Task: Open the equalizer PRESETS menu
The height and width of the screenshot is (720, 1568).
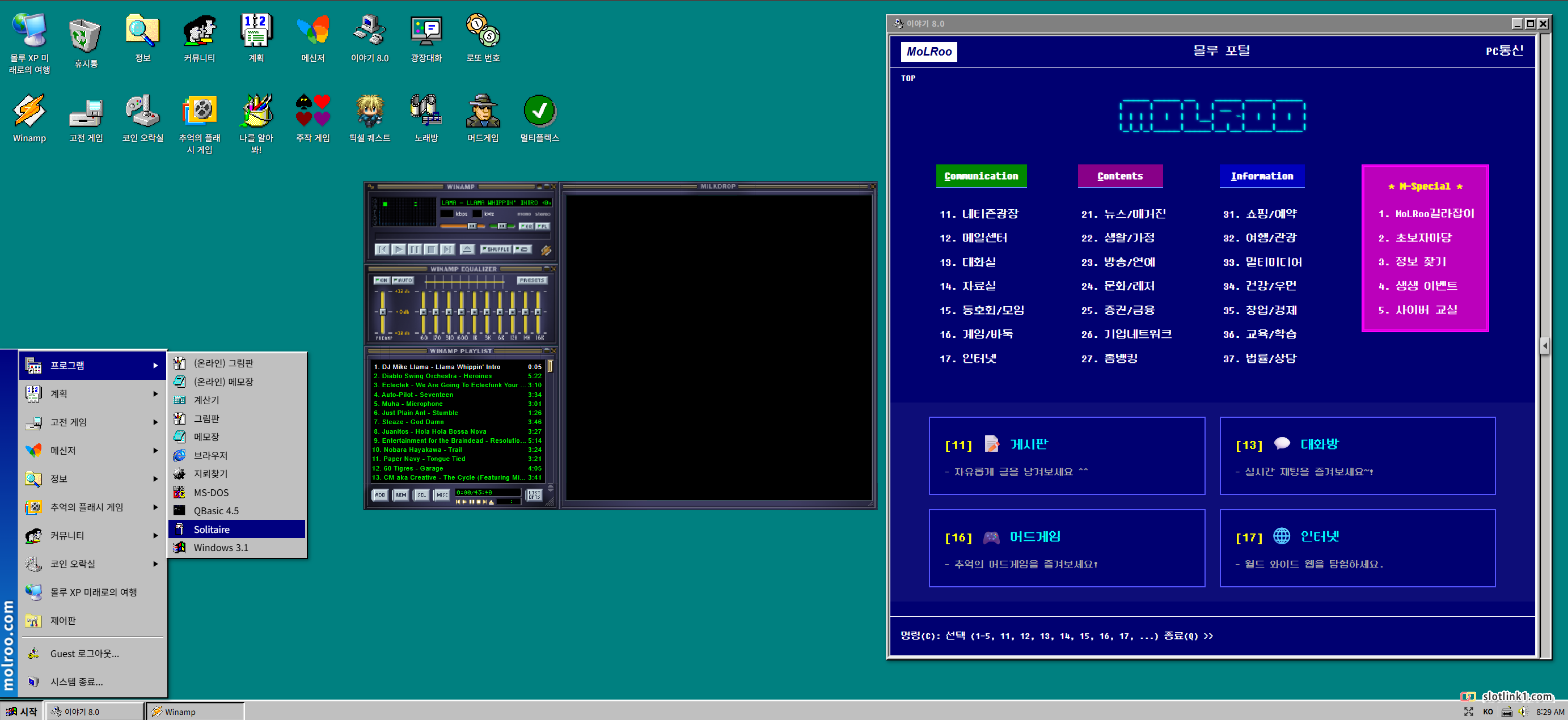Action: (x=531, y=281)
